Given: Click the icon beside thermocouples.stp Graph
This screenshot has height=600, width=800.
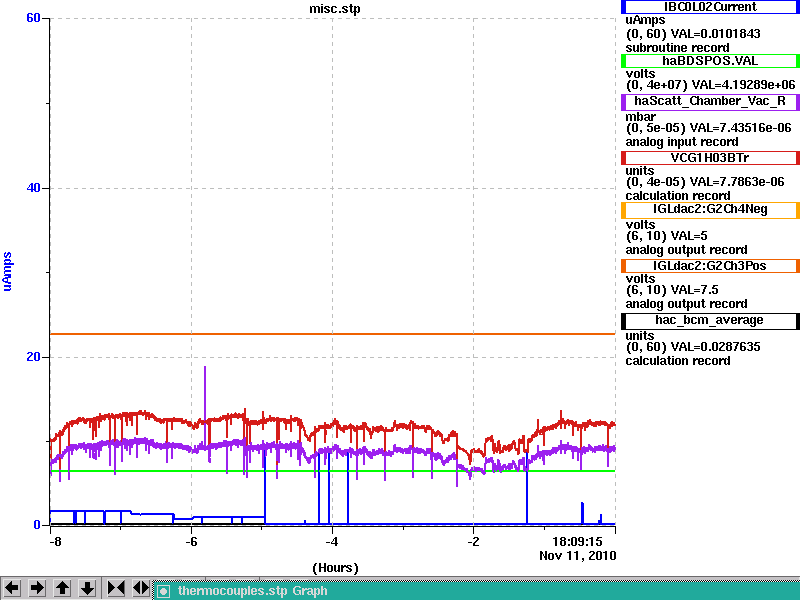Looking at the screenshot, I should pos(164,591).
